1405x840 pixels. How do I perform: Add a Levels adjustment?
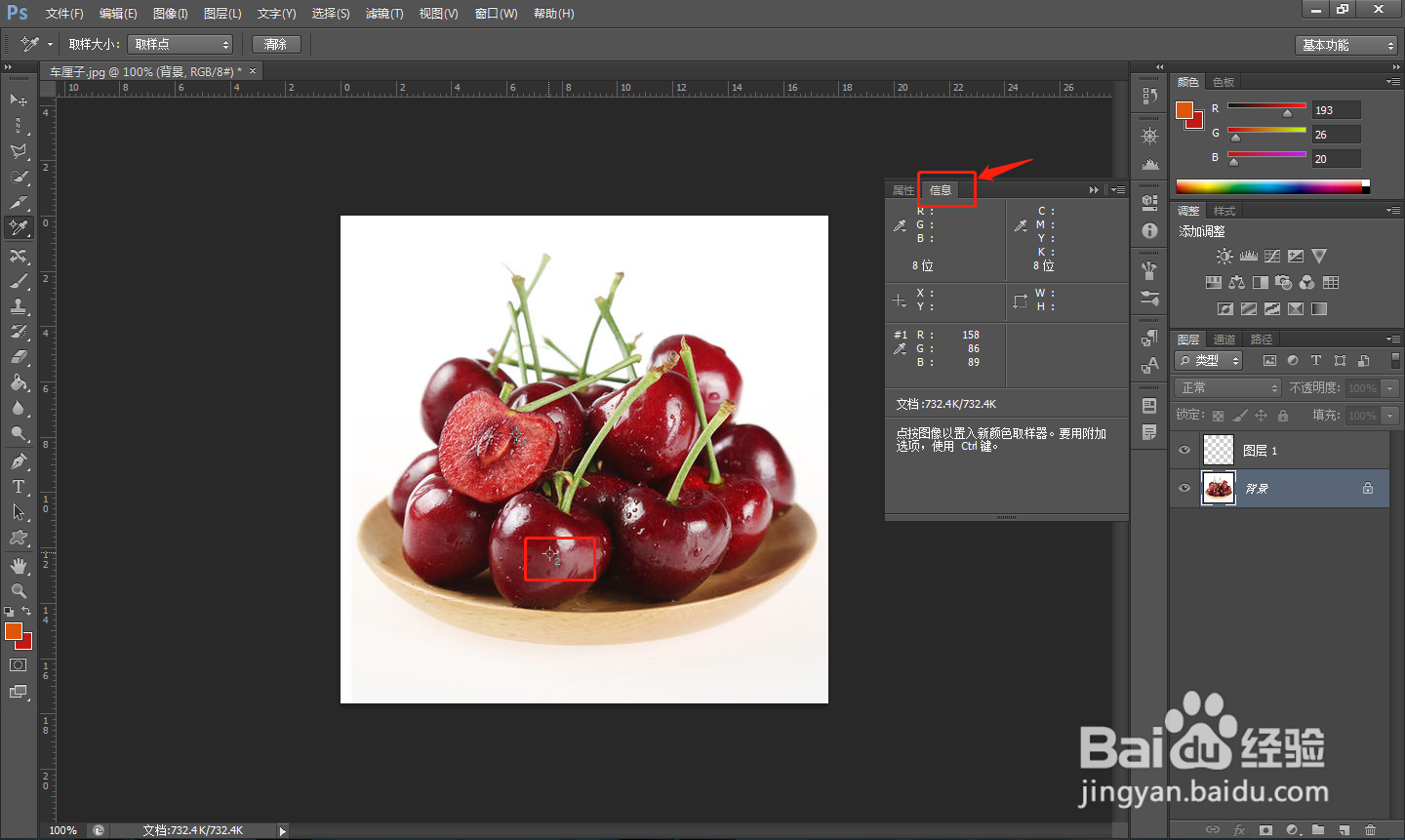pos(1249,257)
